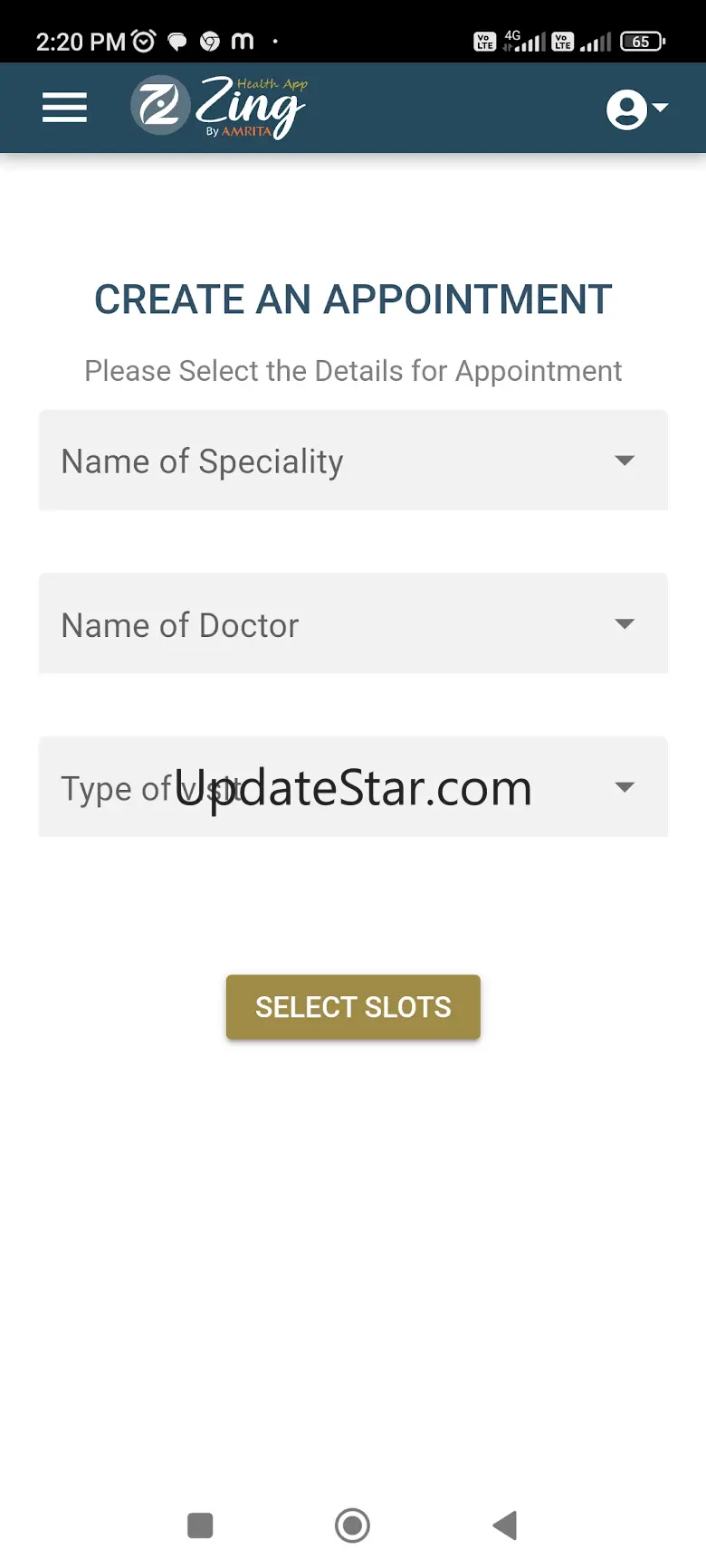Tap the Speciality dropdown arrow

(x=624, y=461)
